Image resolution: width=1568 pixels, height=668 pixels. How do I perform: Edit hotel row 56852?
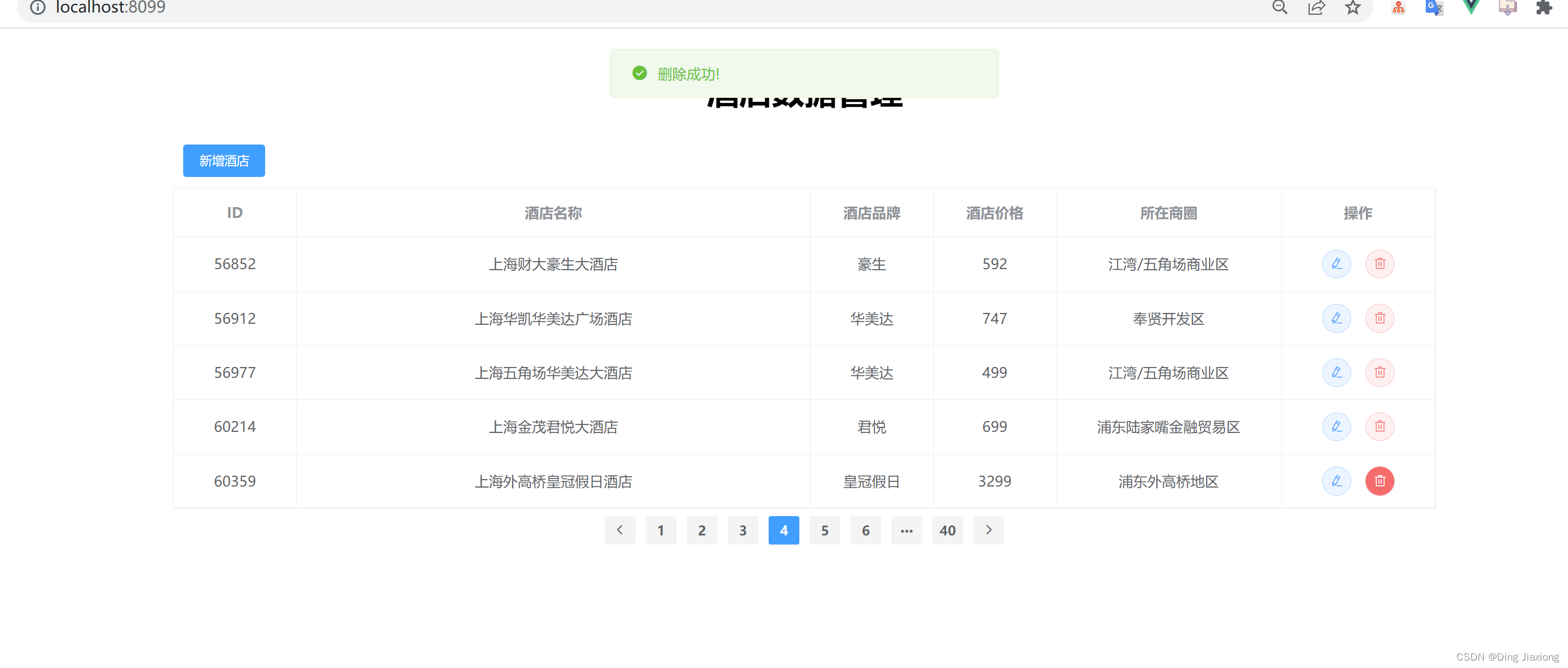click(1336, 263)
